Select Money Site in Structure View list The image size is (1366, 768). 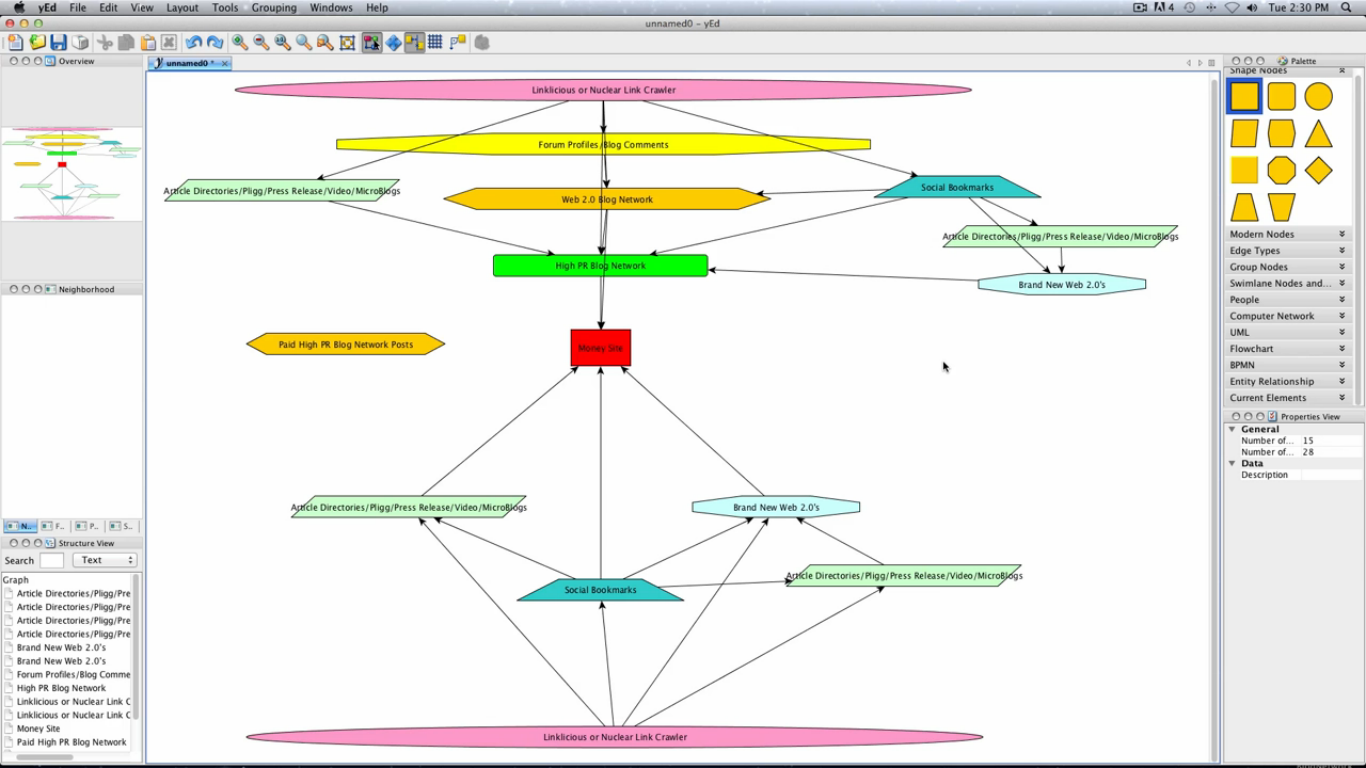click(38, 729)
